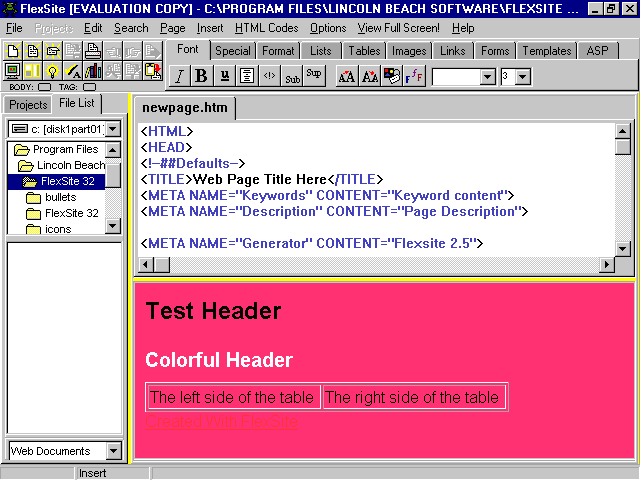The image size is (640, 480).
Task: Click the Italic formatting button
Action: (x=180, y=76)
